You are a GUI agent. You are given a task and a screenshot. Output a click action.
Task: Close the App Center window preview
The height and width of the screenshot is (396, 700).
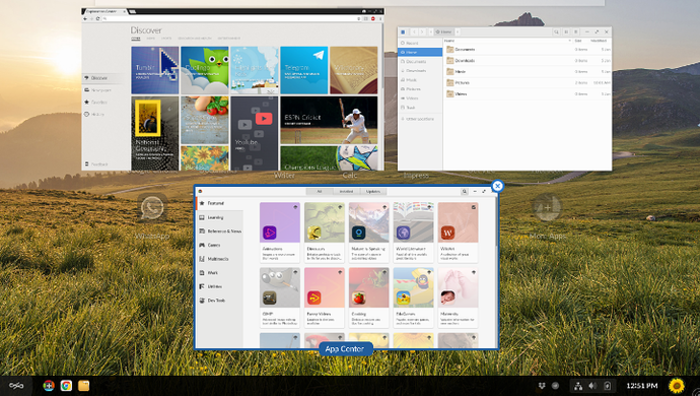tap(497, 186)
